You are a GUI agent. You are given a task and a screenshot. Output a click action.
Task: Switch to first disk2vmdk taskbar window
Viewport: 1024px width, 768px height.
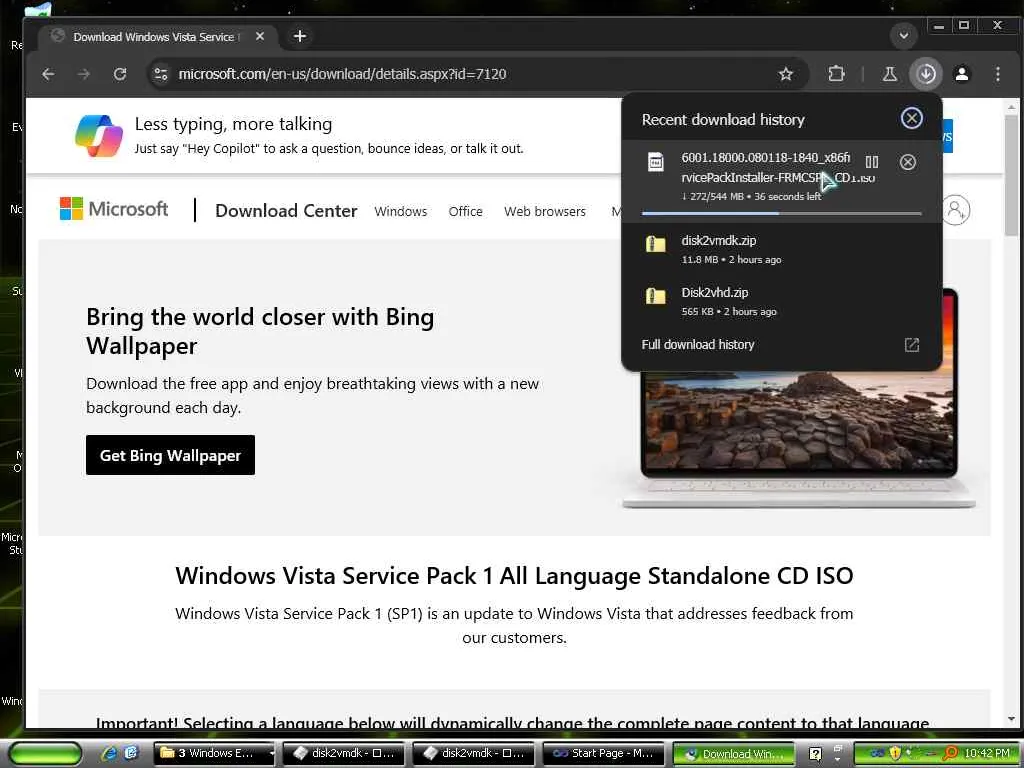tap(344, 754)
